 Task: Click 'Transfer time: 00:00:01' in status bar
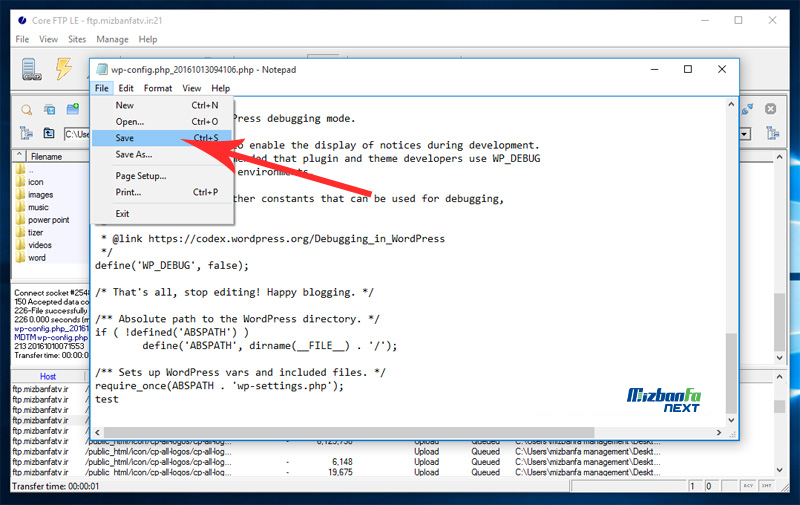(x=56, y=486)
